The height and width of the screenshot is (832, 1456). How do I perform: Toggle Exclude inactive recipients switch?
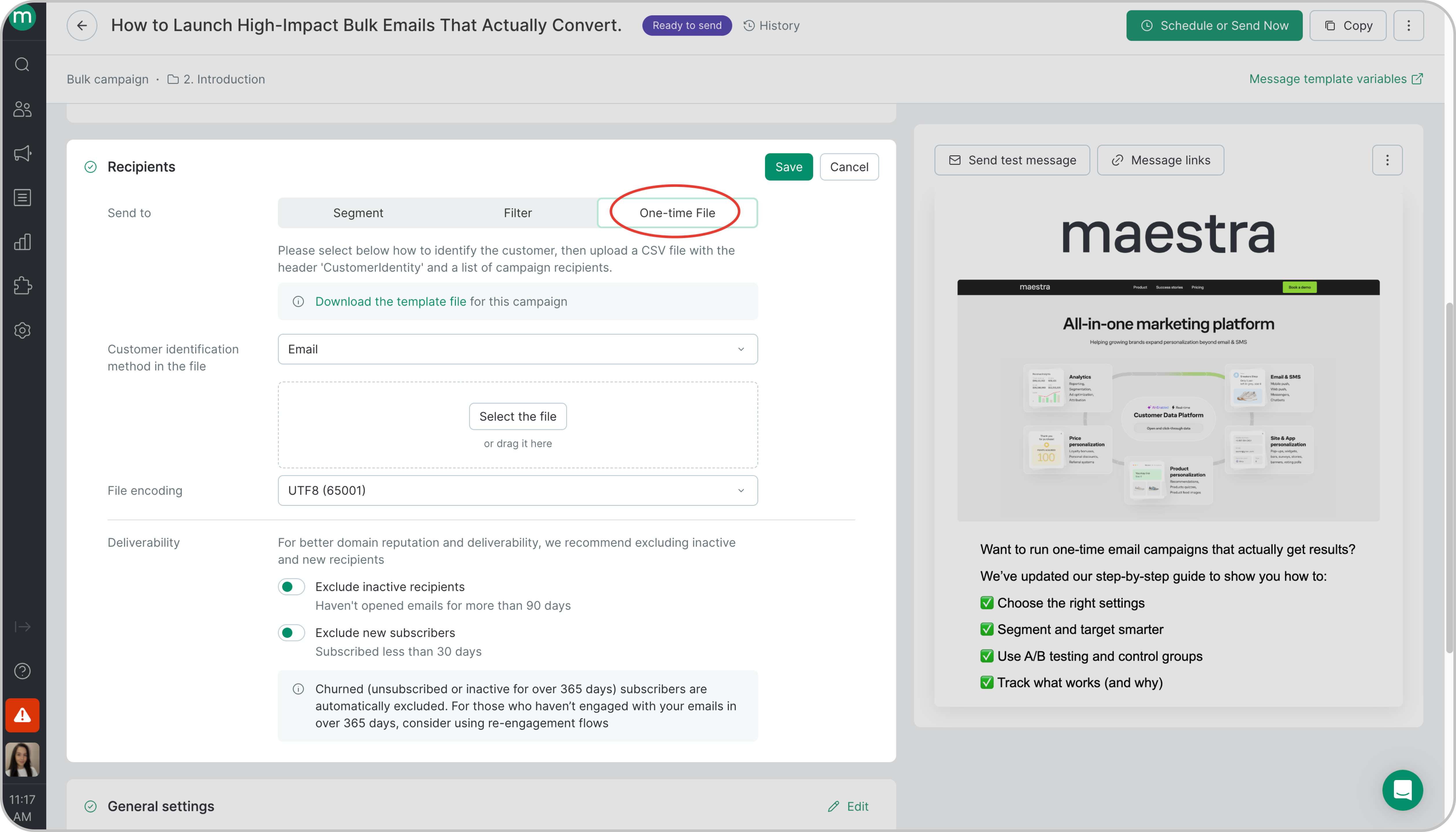[291, 587]
